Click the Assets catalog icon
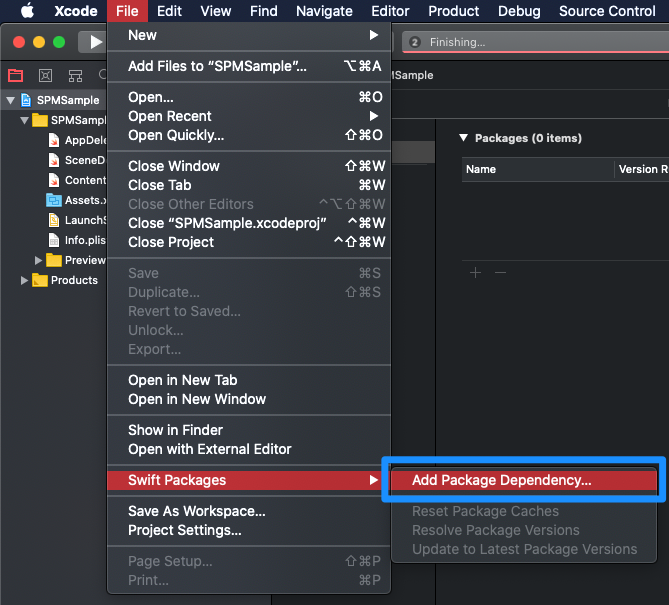Screen dimensions: 669x605 (54, 200)
